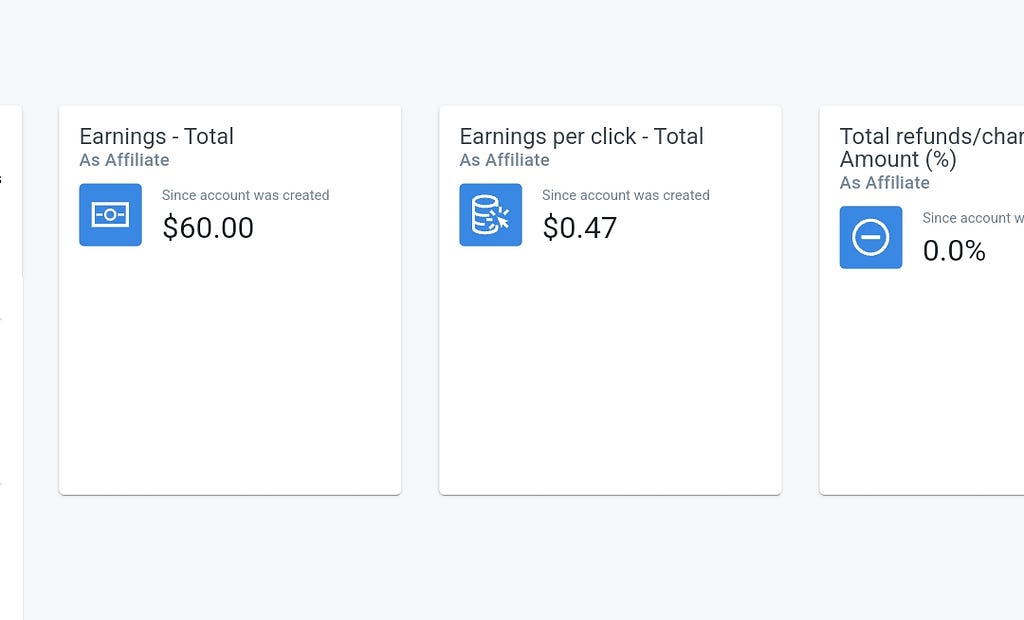Click the coins-with-cursor earnings per click icon

coord(490,215)
